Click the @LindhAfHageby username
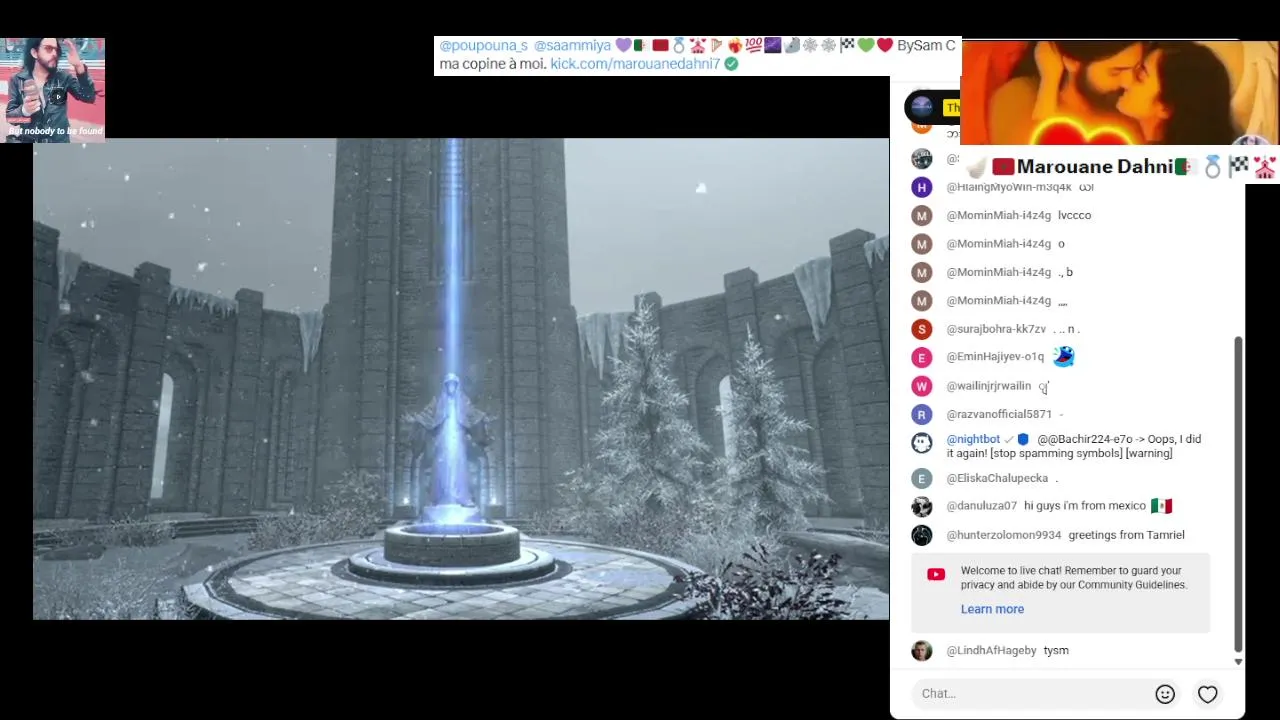Viewport: 1280px width, 720px height. 991,650
